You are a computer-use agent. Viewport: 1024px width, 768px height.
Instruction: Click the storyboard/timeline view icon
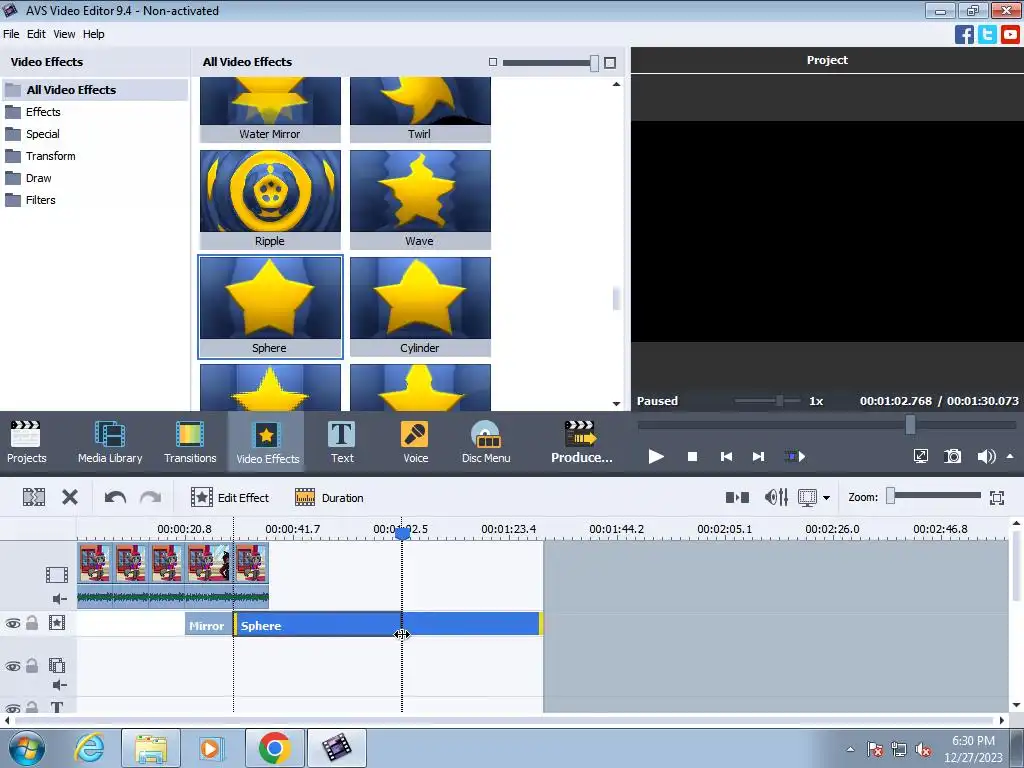[737, 498]
